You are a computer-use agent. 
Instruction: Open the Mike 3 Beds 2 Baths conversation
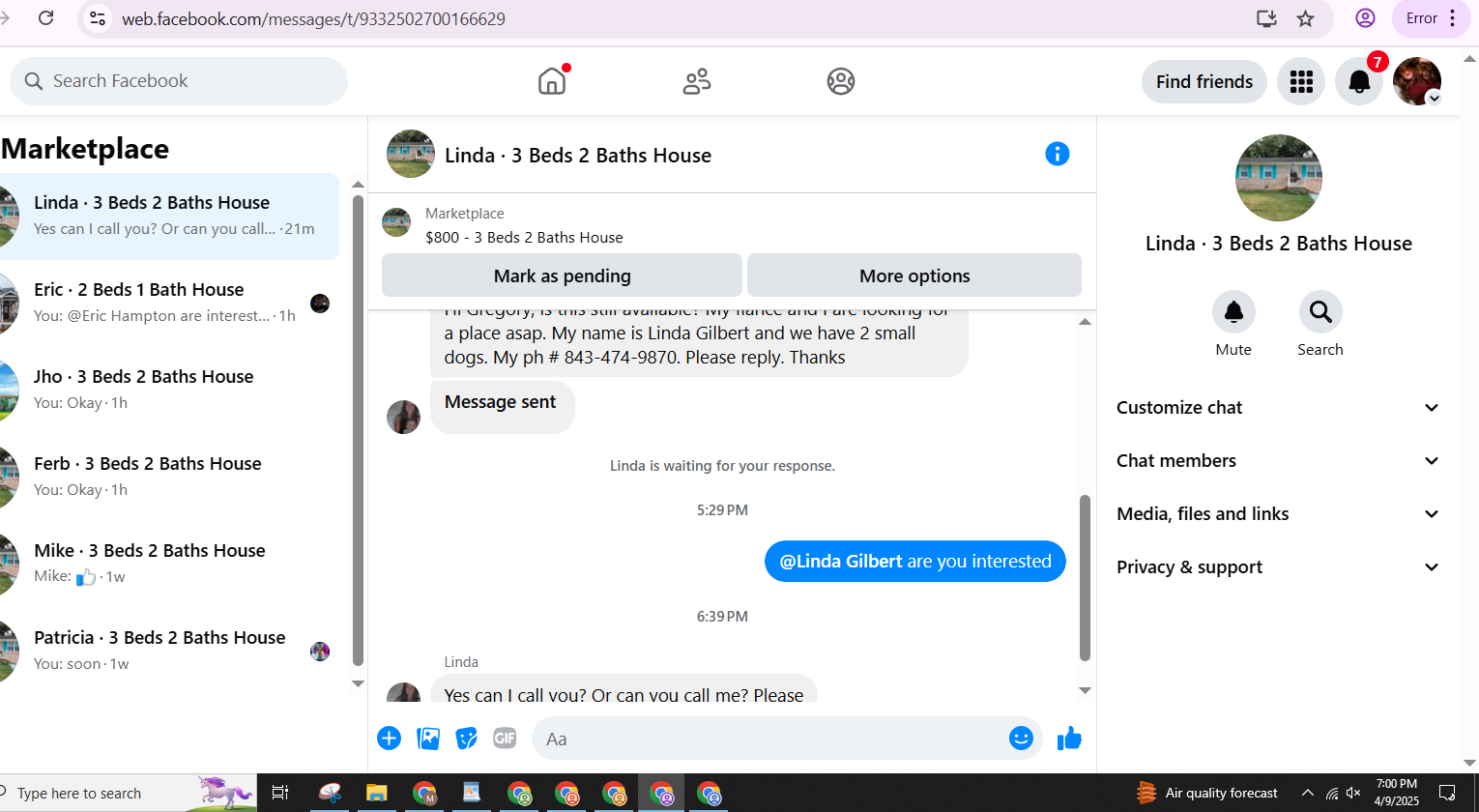(169, 565)
